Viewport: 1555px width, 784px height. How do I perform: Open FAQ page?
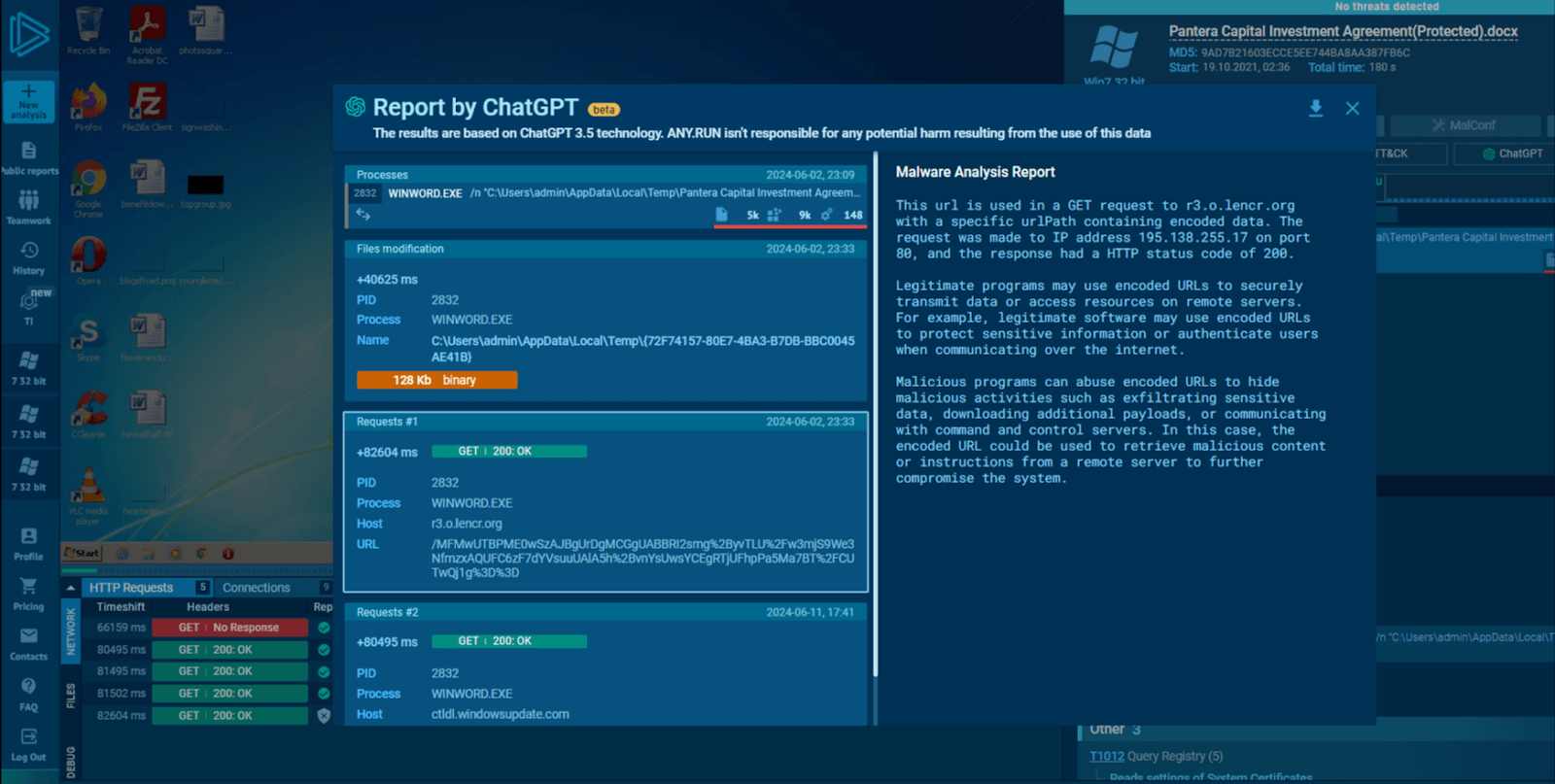click(x=29, y=695)
